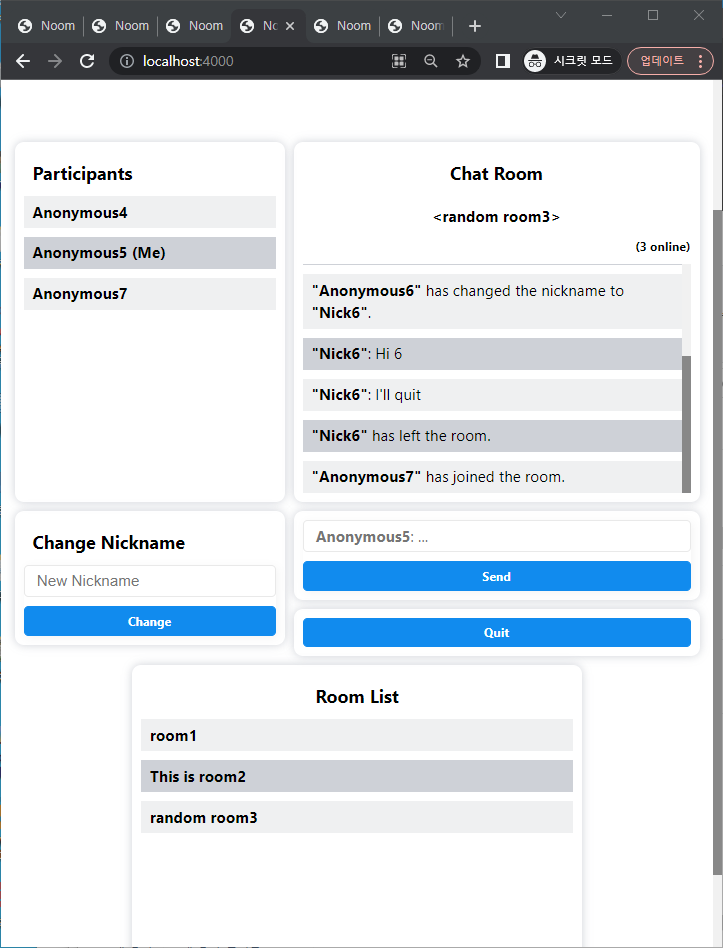This screenshot has width=723, height=948.
Task: Open the zoom magnifier in address bar
Action: point(431,61)
